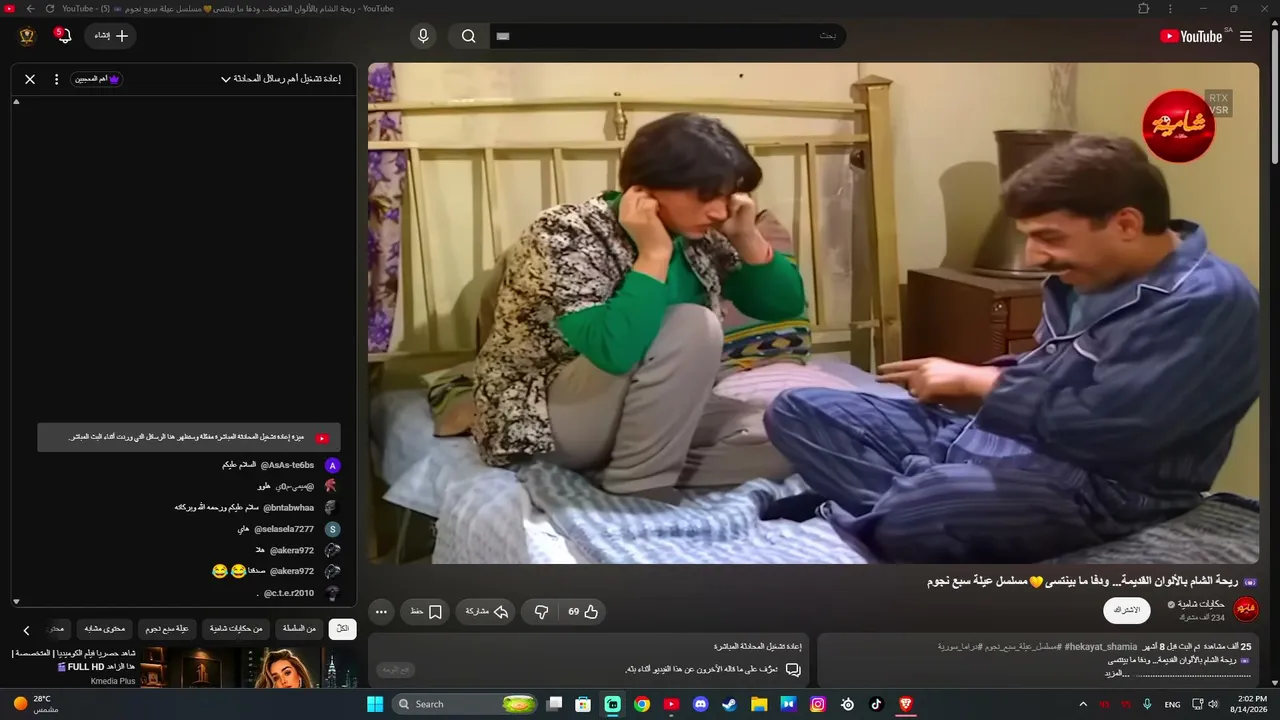Open Google Chrome from the taskbar
Image resolution: width=1280 pixels, height=720 pixels.
point(642,704)
